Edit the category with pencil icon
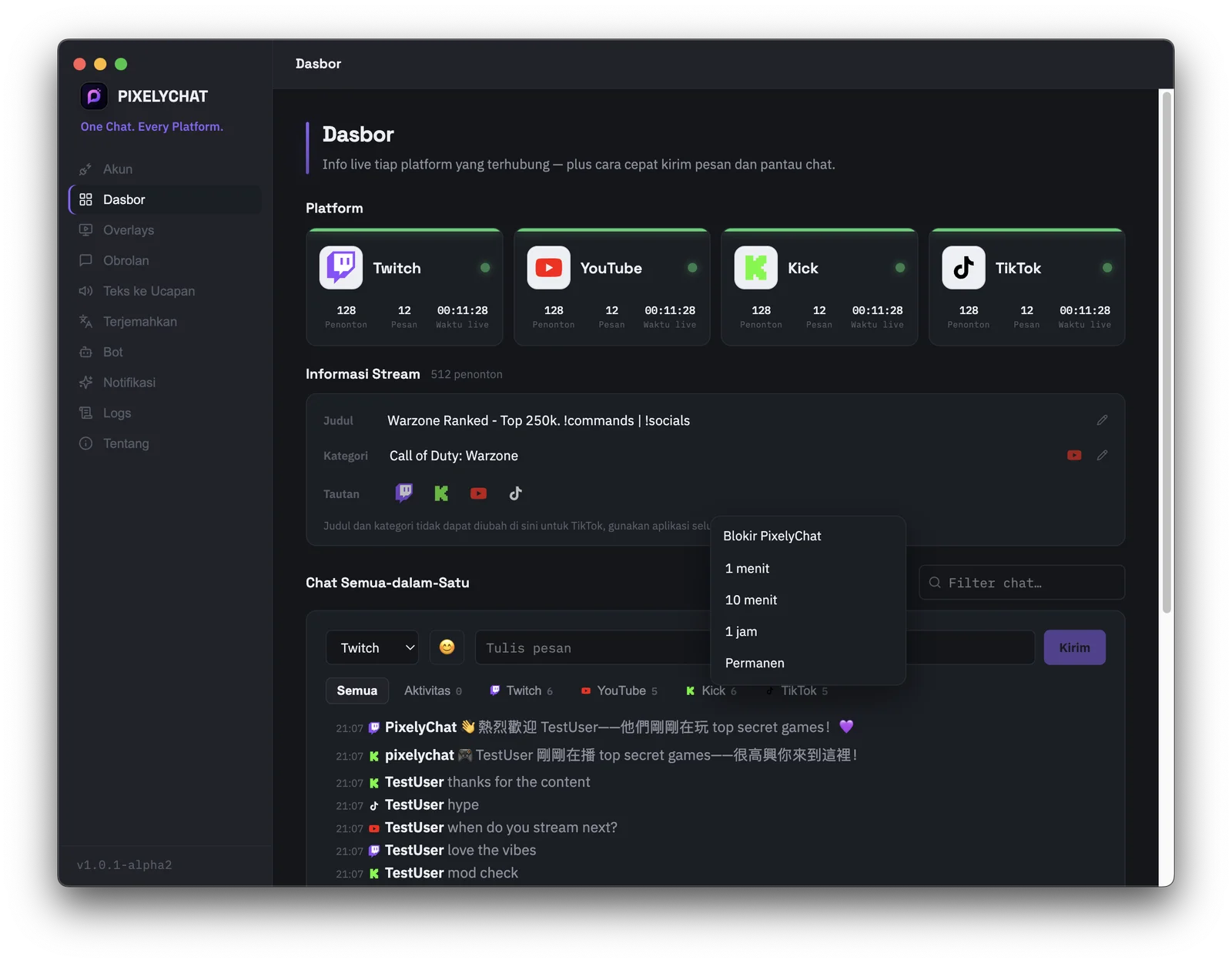Screen dimensions: 1232x963 pyautogui.click(x=1102, y=456)
